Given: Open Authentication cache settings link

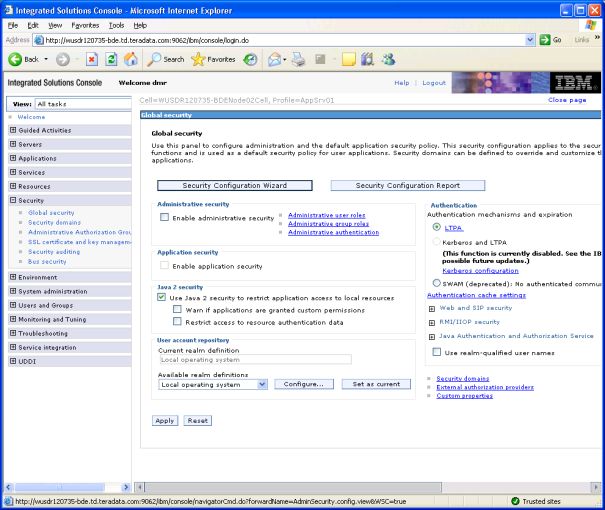Looking at the screenshot, I should (x=476, y=295).
